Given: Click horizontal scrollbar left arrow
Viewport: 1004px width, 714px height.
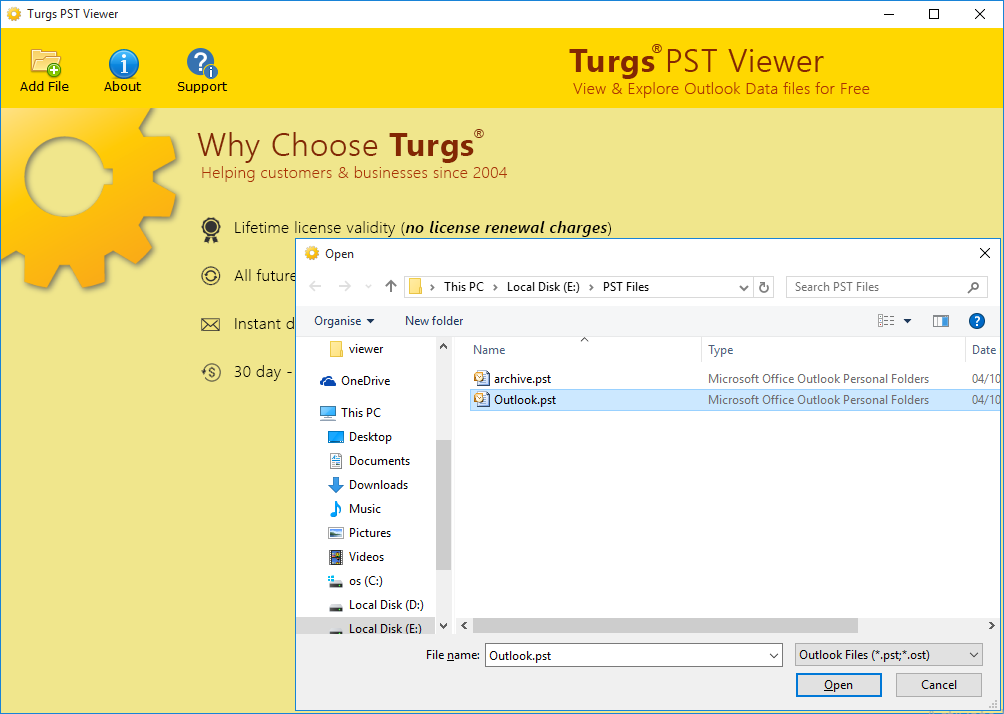Looking at the screenshot, I should [464, 626].
